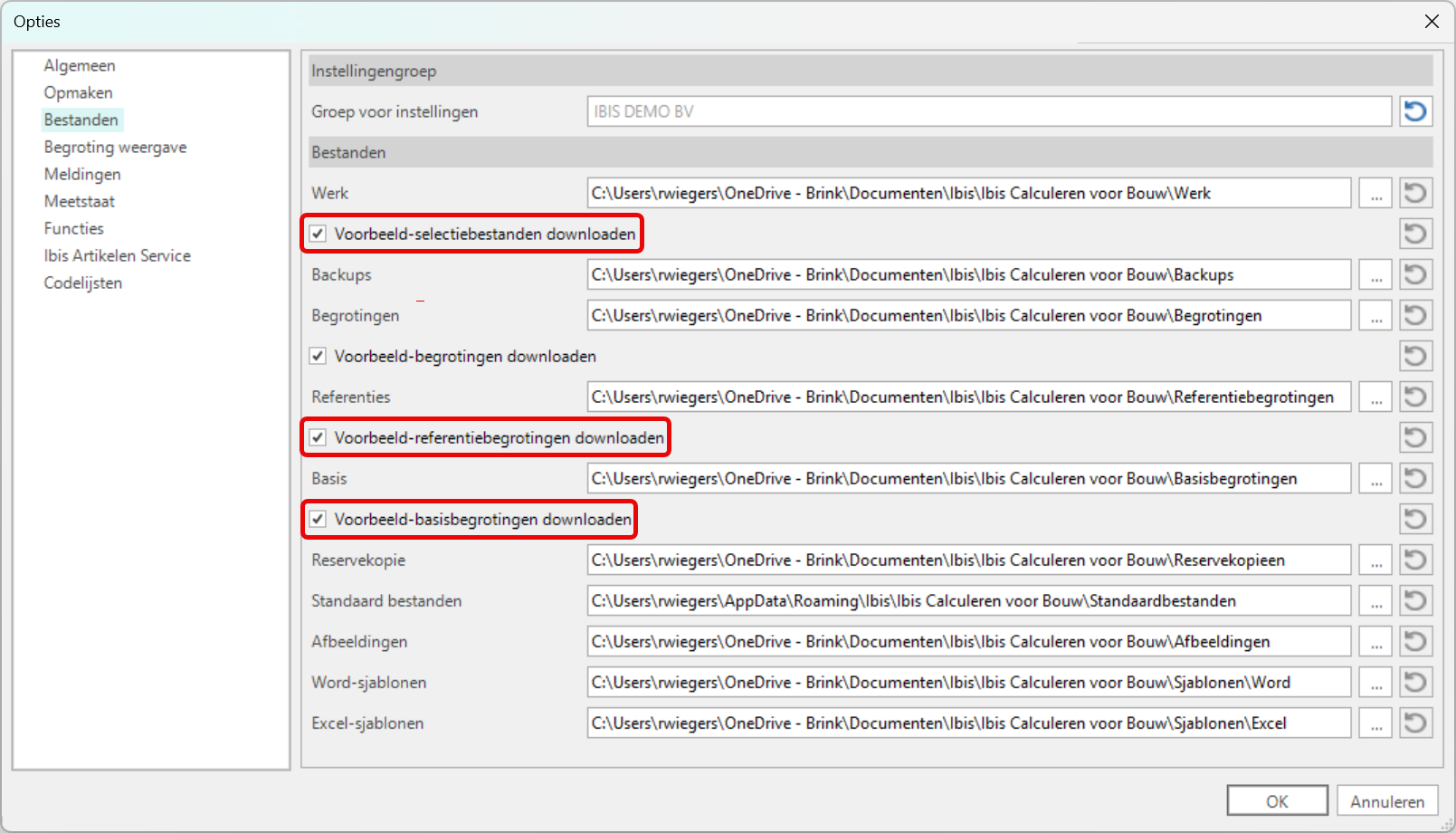The height and width of the screenshot is (833, 1456).
Task: Click reset icon for Werk path
Action: (1415, 193)
